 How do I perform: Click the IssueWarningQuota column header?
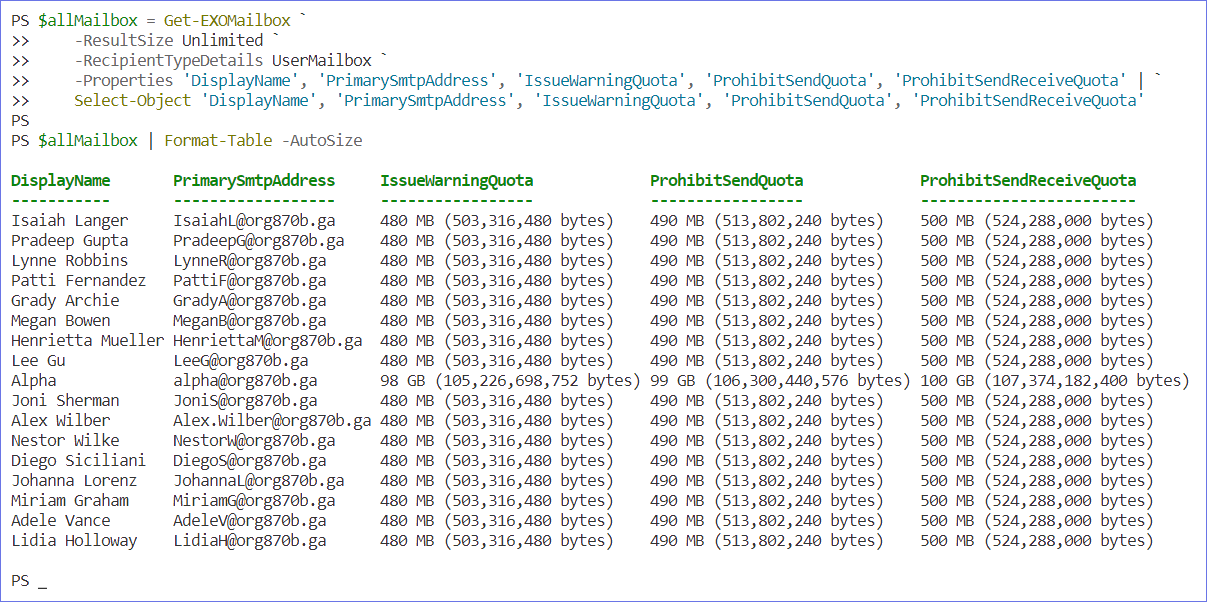457,181
